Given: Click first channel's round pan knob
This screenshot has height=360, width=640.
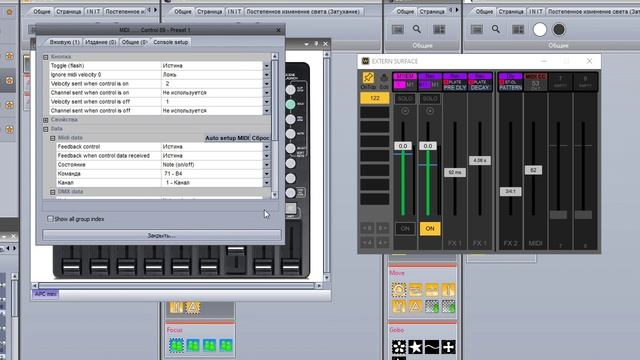Looking at the screenshot, I should (x=405, y=111).
